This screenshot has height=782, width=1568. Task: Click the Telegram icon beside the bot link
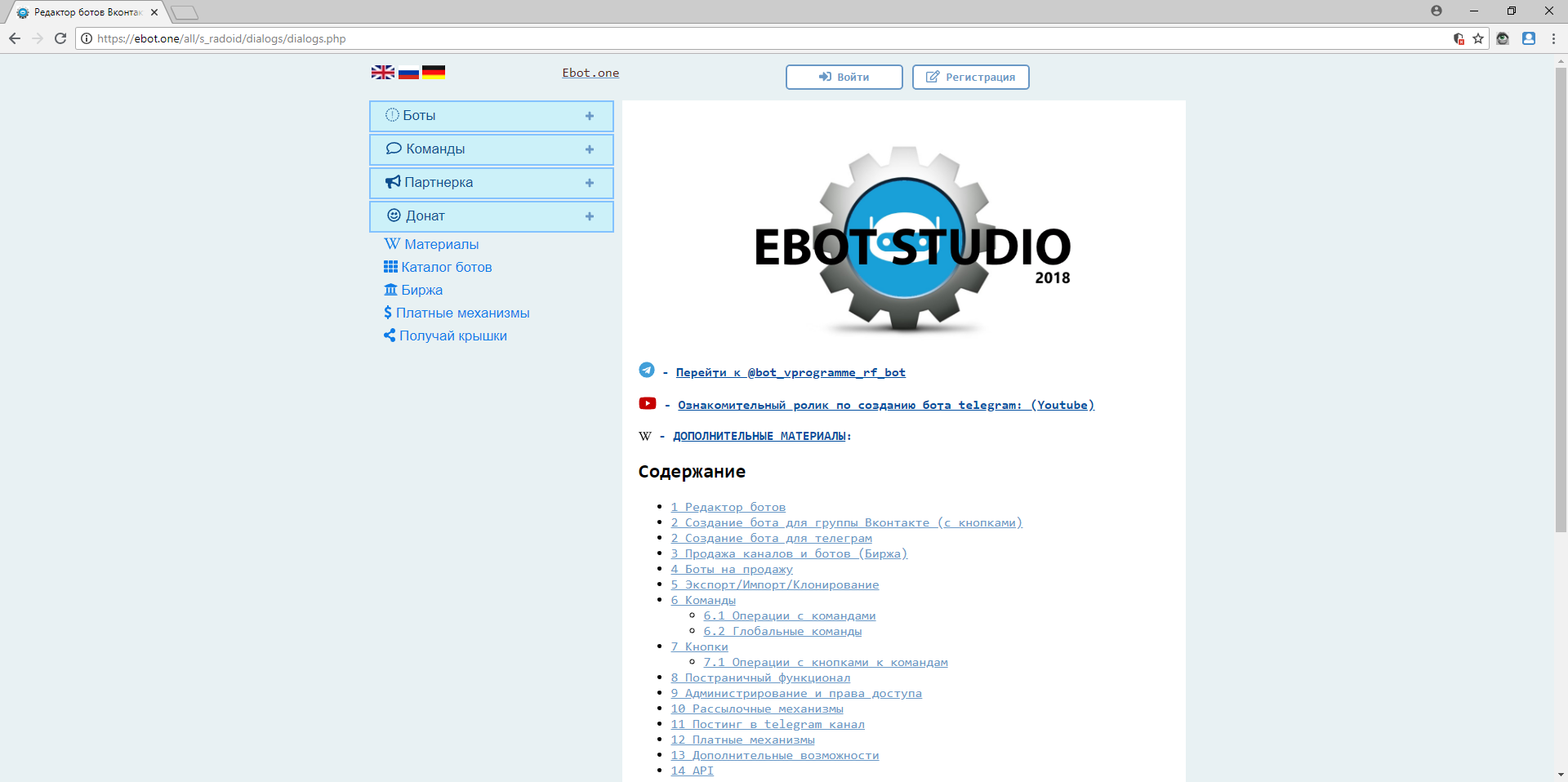click(x=647, y=370)
